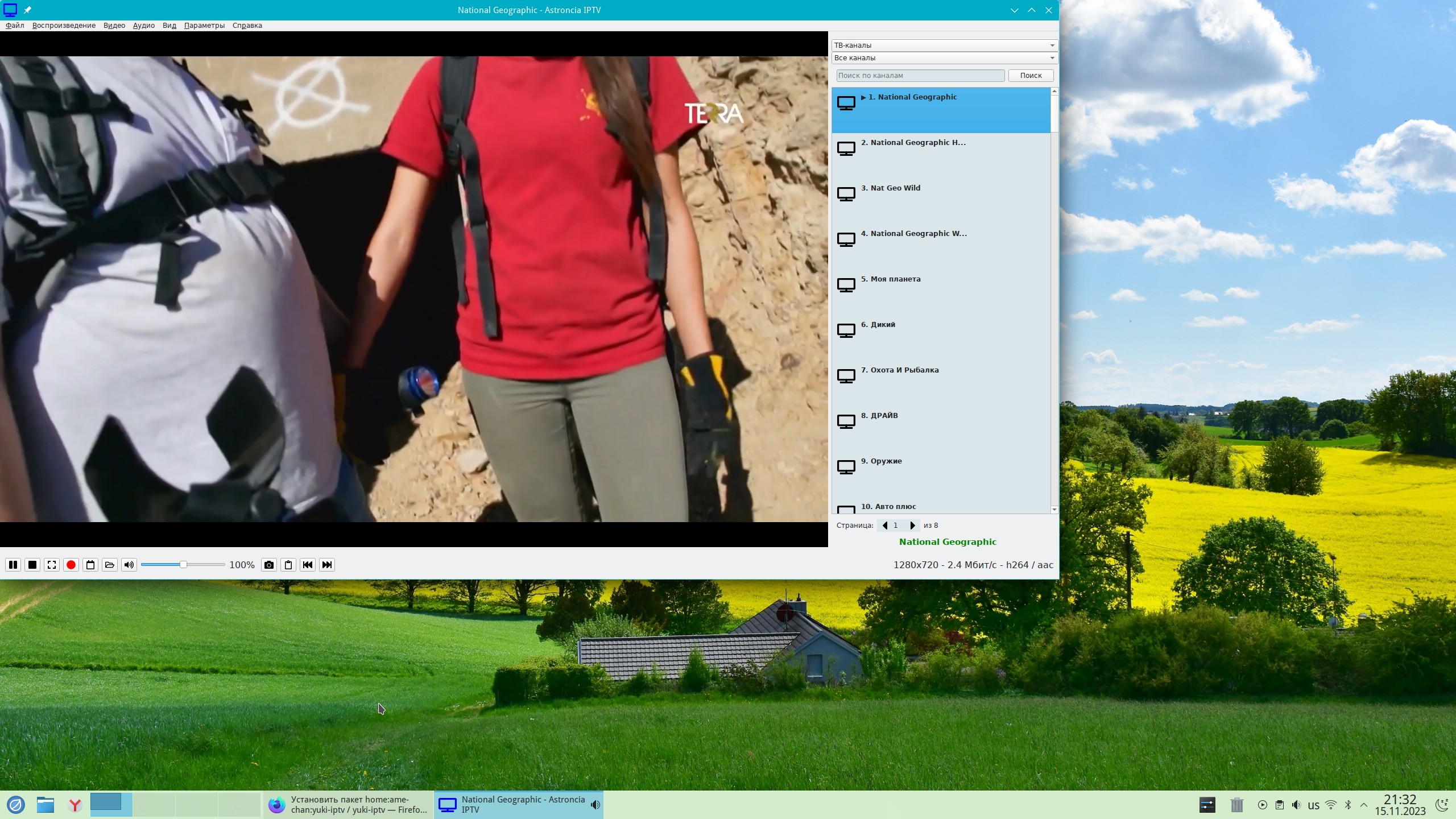Open the Воспроизведение menu

64,26
